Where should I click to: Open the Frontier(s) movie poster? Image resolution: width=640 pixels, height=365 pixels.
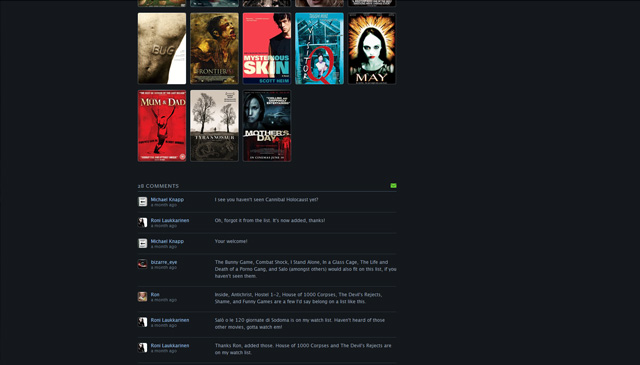coord(214,49)
